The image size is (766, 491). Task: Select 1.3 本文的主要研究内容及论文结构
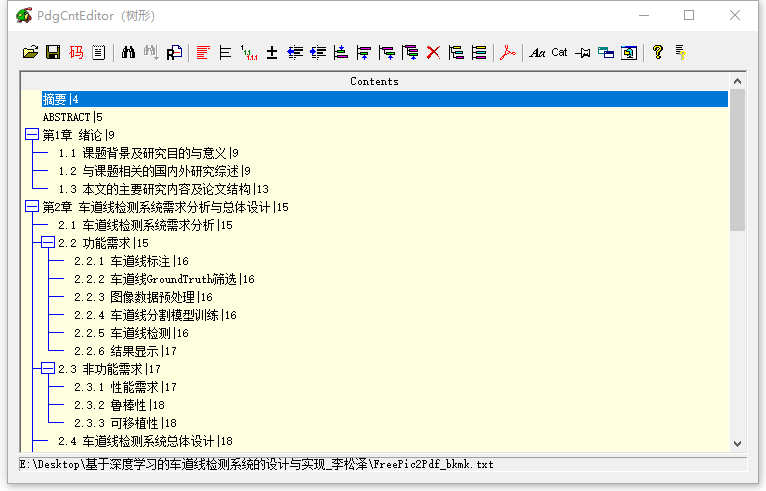click(164, 189)
